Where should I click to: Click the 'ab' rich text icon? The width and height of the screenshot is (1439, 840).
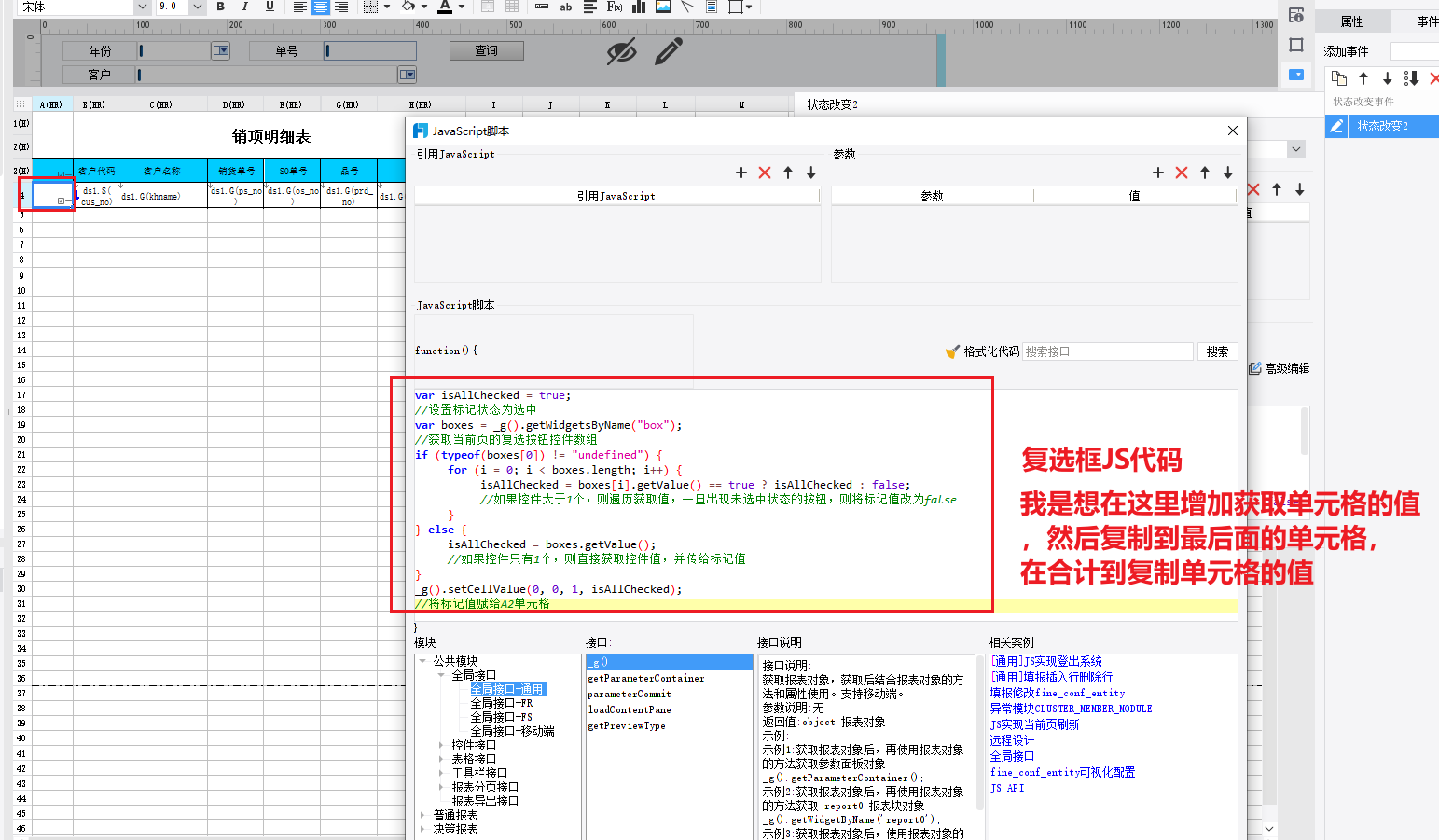click(566, 7)
